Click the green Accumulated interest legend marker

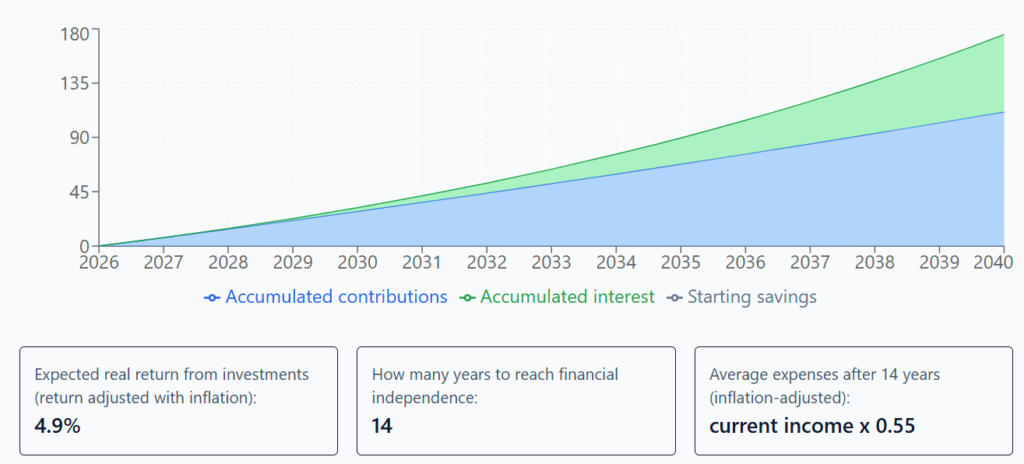[467, 297]
